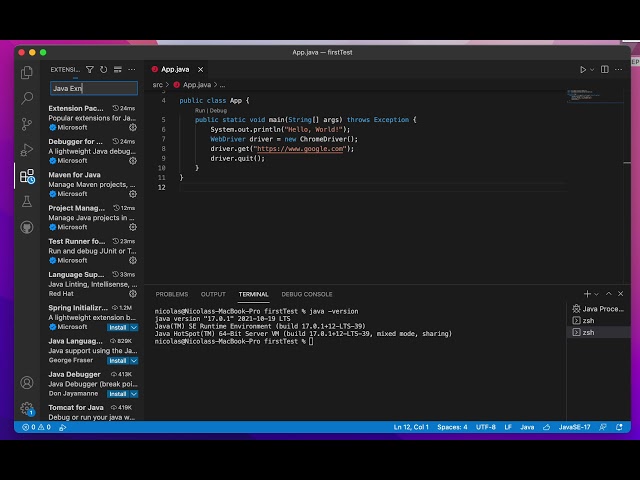
Task: Maximize the terminal panel with caret
Action: (609, 294)
